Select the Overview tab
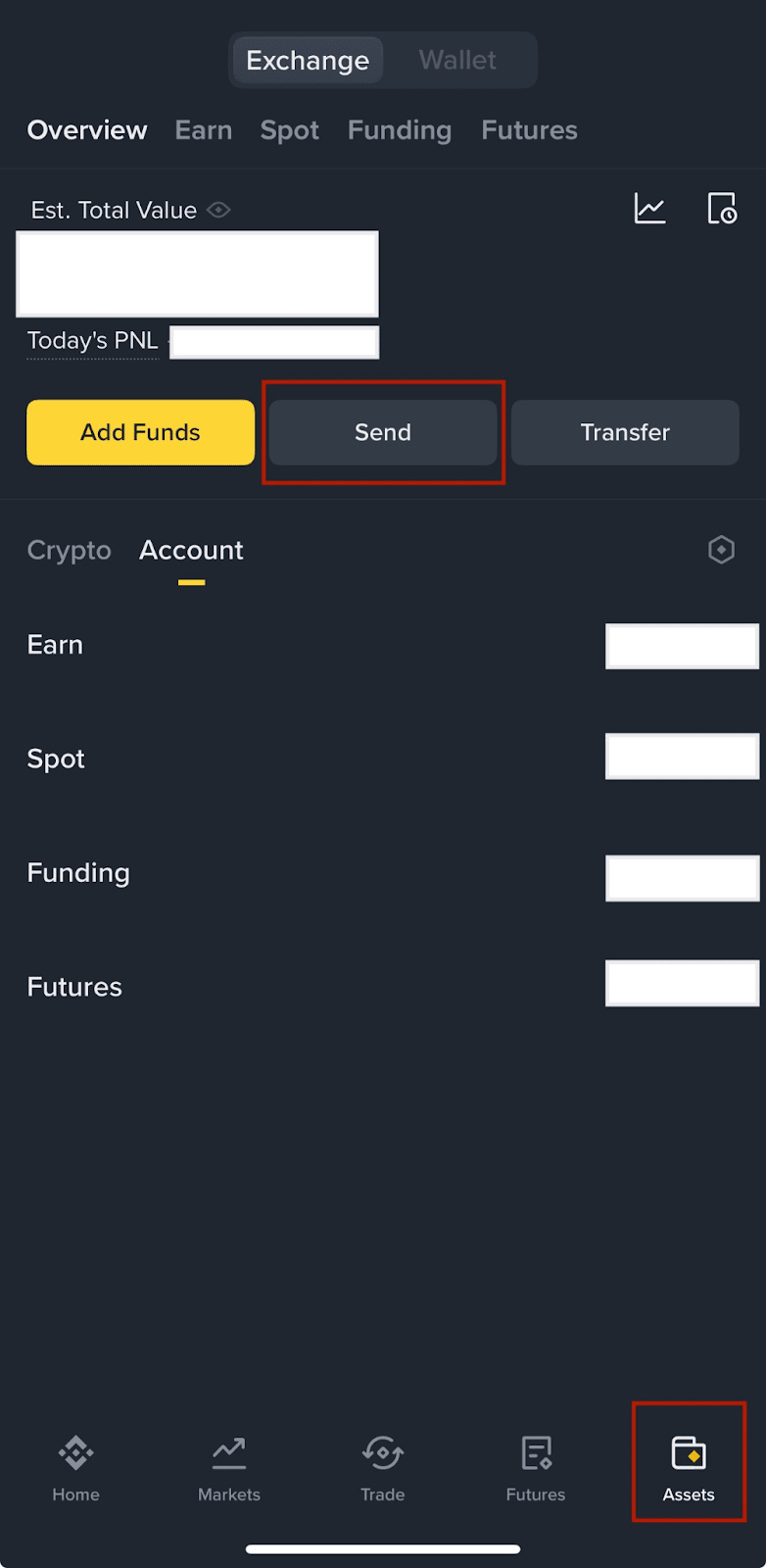766x1568 pixels. [87, 130]
